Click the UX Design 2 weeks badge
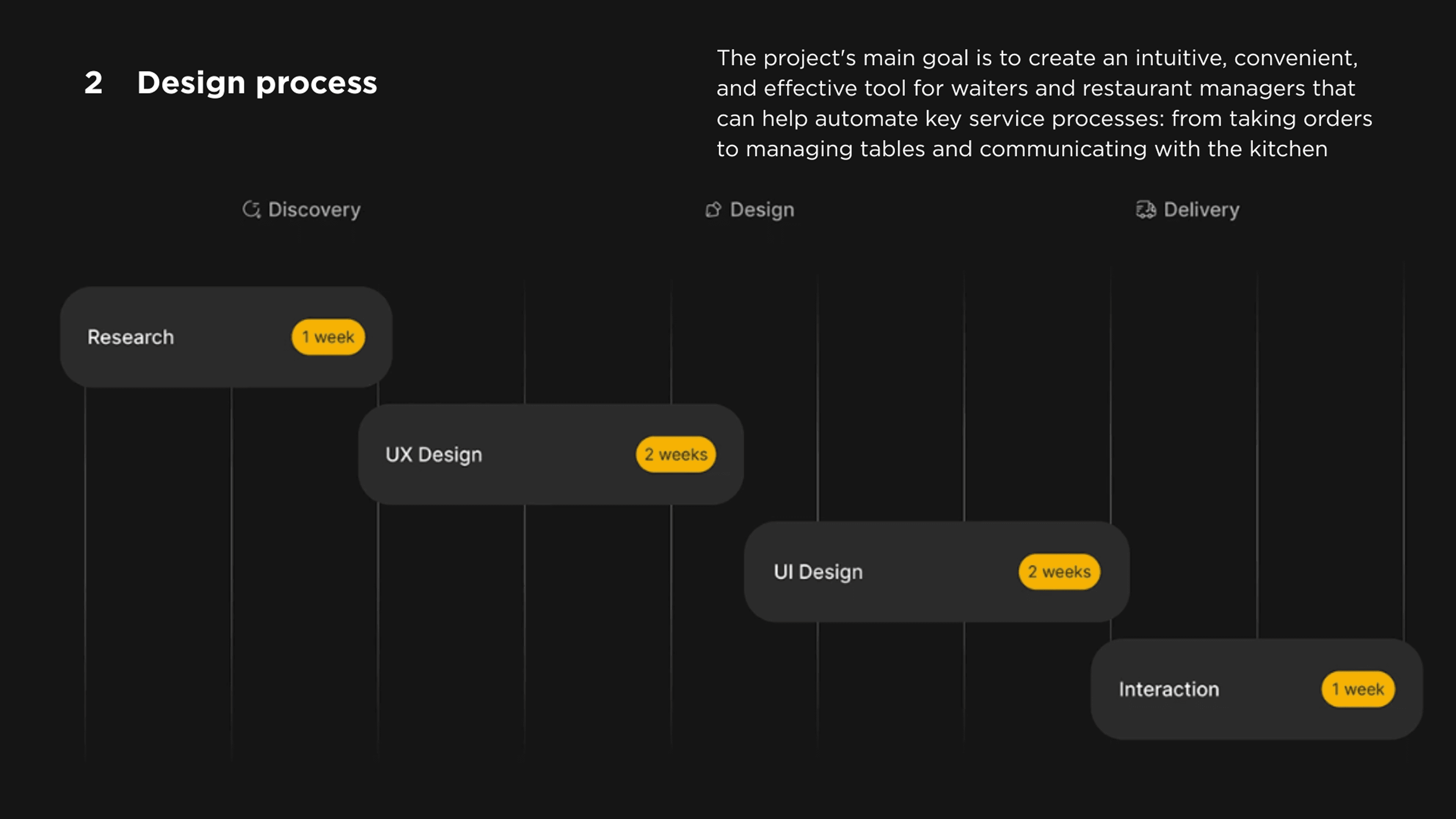The image size is (1456, 819). coord(676,455)
